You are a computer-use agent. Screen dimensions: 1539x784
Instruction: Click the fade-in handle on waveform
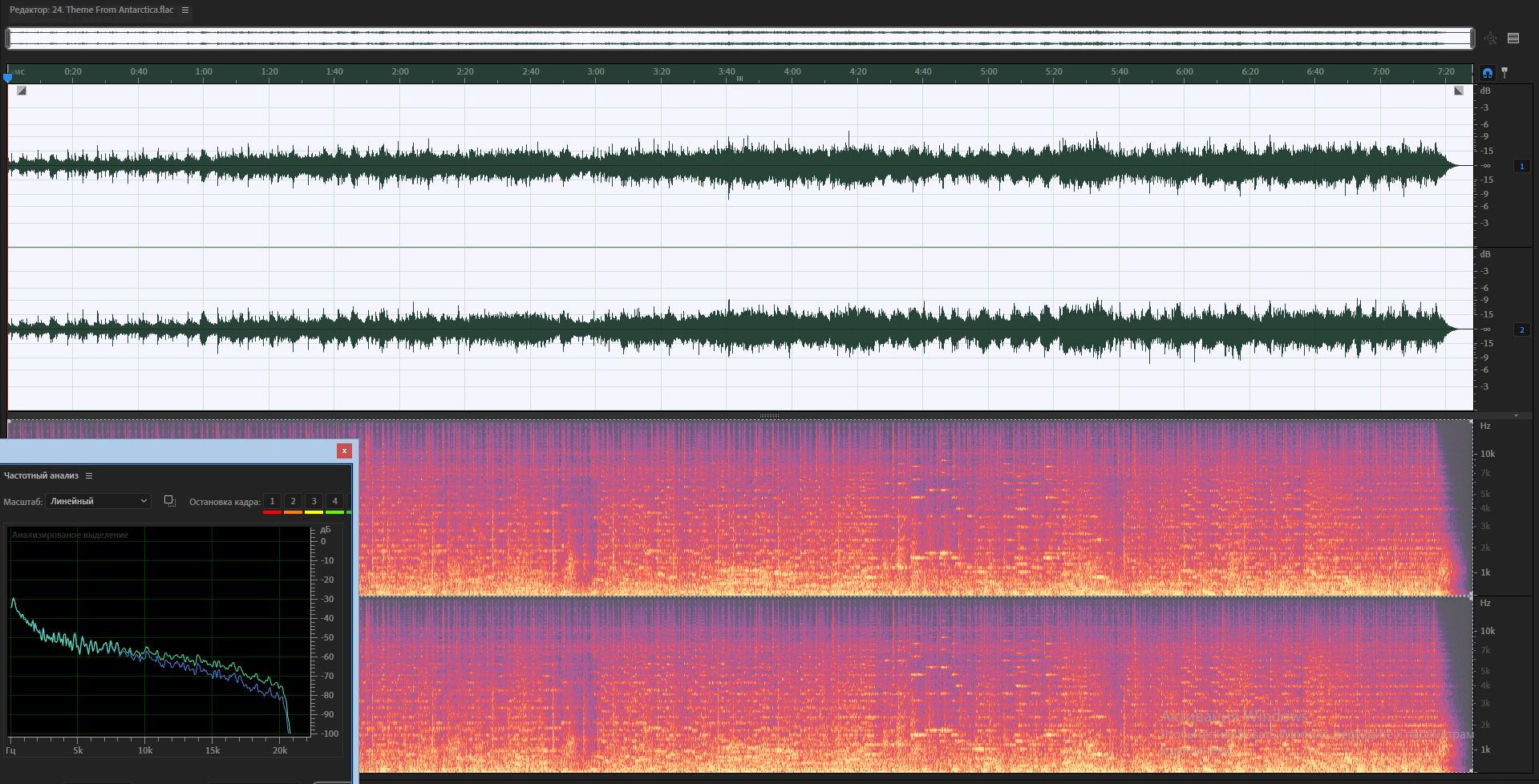coord(22,91)
